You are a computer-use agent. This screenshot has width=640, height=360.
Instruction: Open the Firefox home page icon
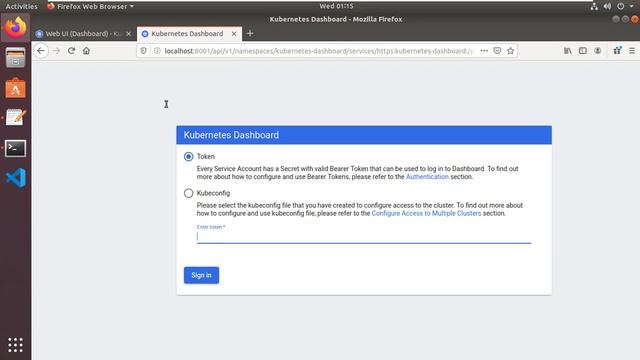(x=86, y=51)
